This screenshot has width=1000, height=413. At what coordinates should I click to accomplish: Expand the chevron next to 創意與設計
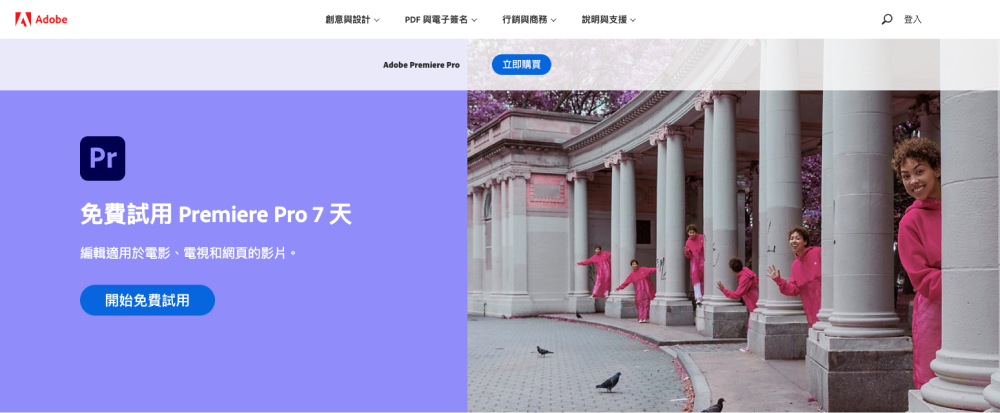(x=377, y=20)
